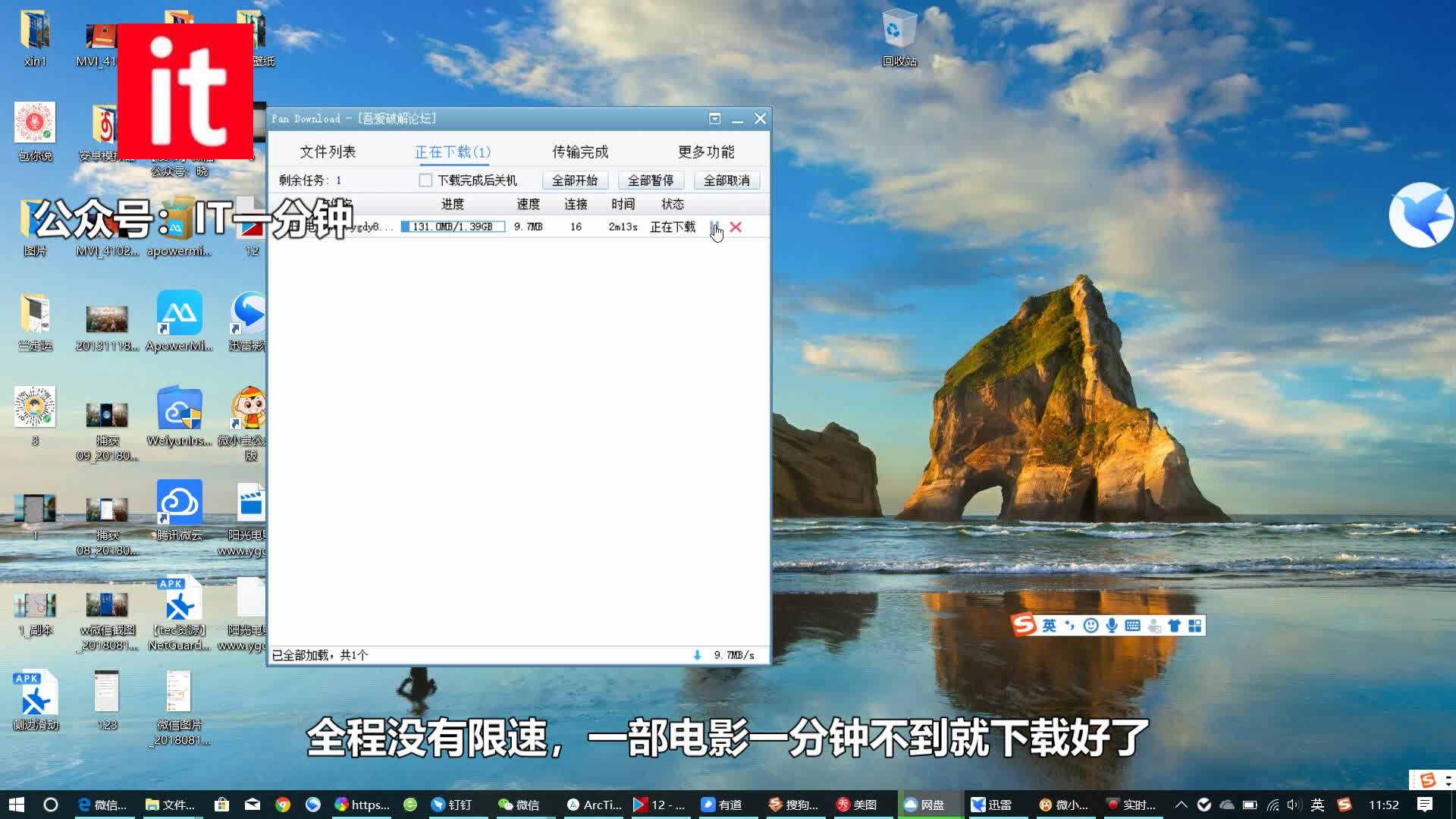1456x819 pixels.
Task: Open the Sogou emoji smiley panel
Action: coord(1090,626)
